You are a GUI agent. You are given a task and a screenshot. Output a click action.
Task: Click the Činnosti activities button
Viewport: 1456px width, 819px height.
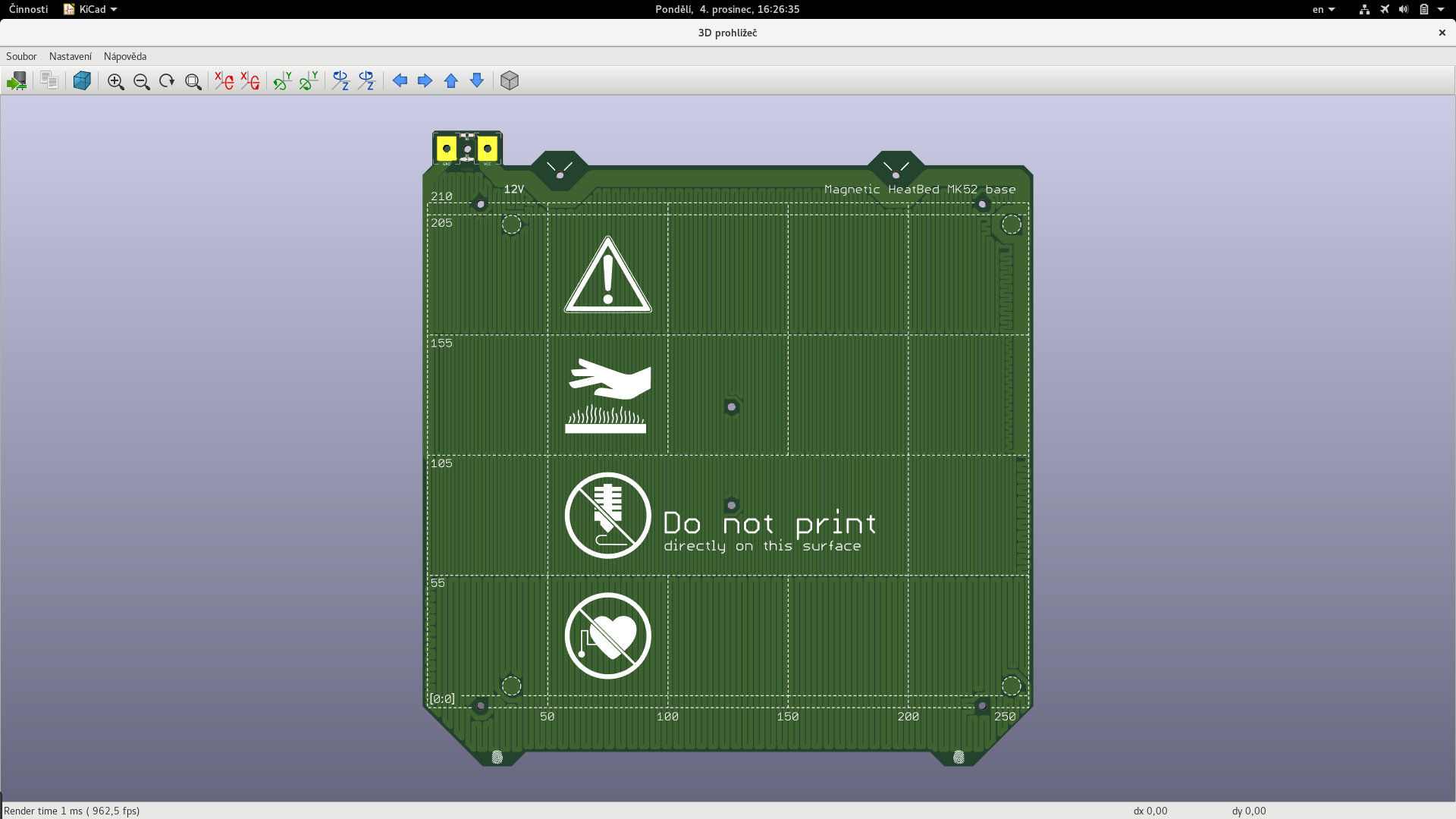[28, 9]
